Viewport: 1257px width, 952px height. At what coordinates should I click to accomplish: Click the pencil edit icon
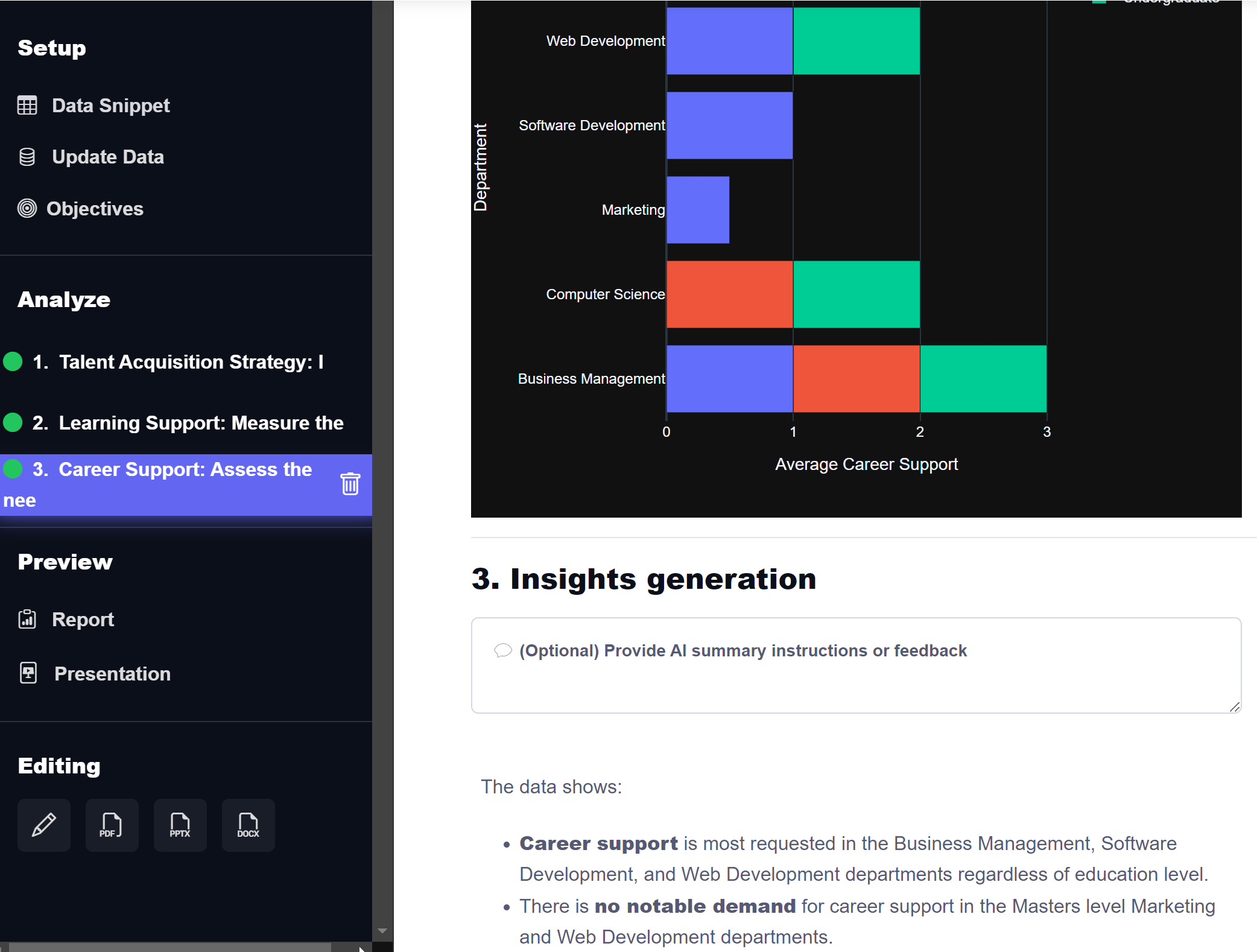coord(44,825)
